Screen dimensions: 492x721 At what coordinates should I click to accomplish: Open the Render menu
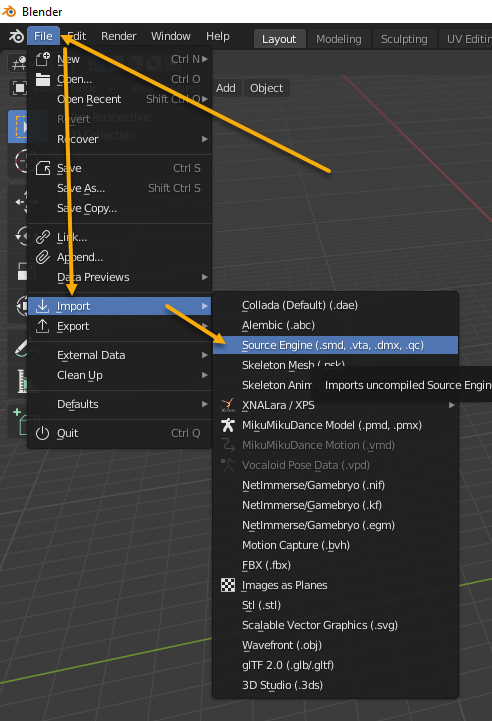point(119,36)
